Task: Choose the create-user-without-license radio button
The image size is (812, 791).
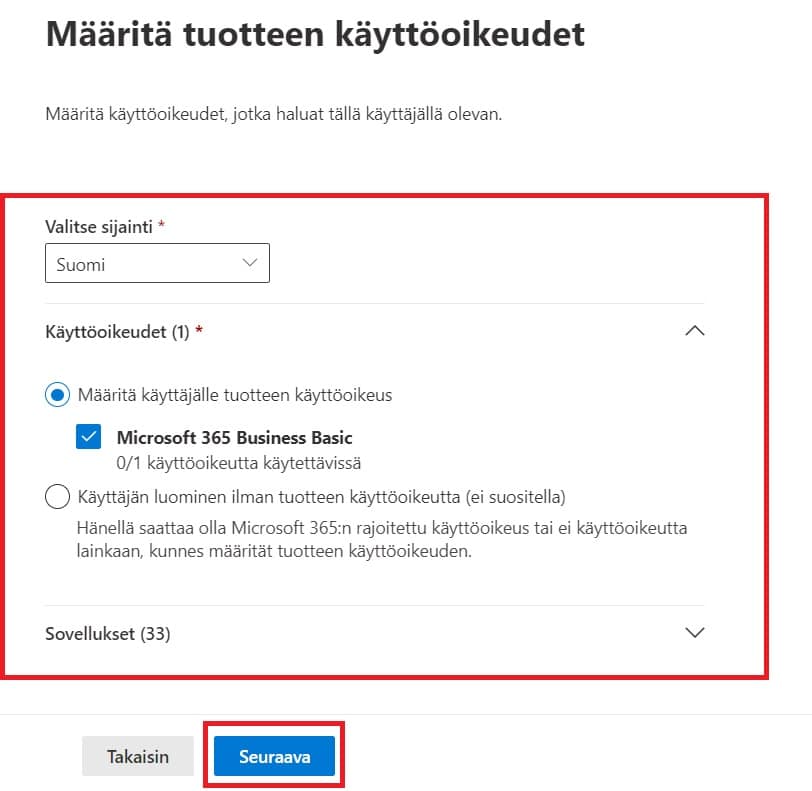Action: point(57,497)
